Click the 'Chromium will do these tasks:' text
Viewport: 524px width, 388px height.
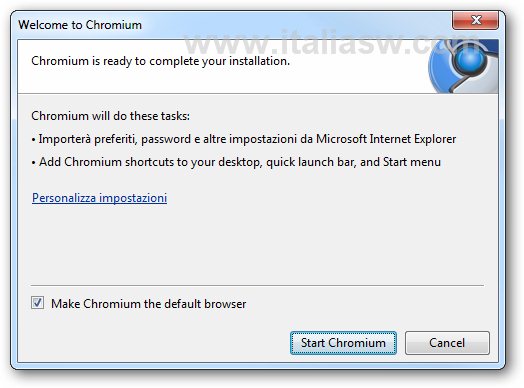[x=111, y=116]
